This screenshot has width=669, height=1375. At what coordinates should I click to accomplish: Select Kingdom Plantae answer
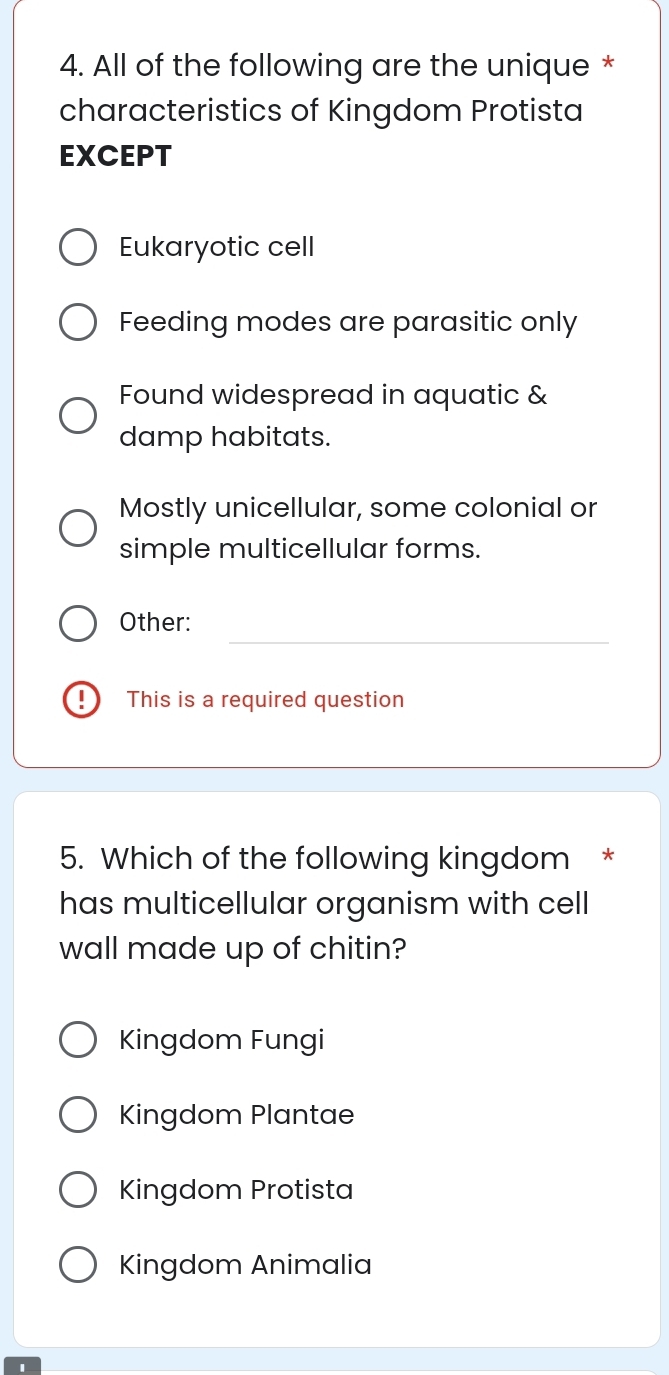[x=78, y=1114]
